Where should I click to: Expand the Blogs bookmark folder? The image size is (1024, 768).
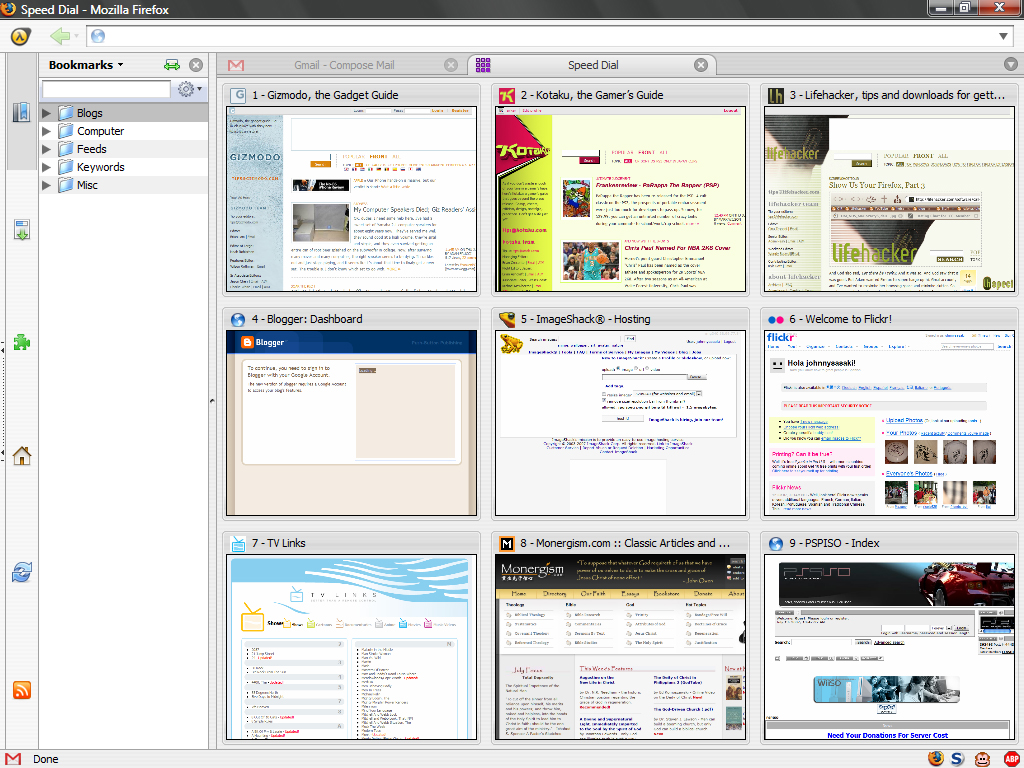(x=46, y=113)
